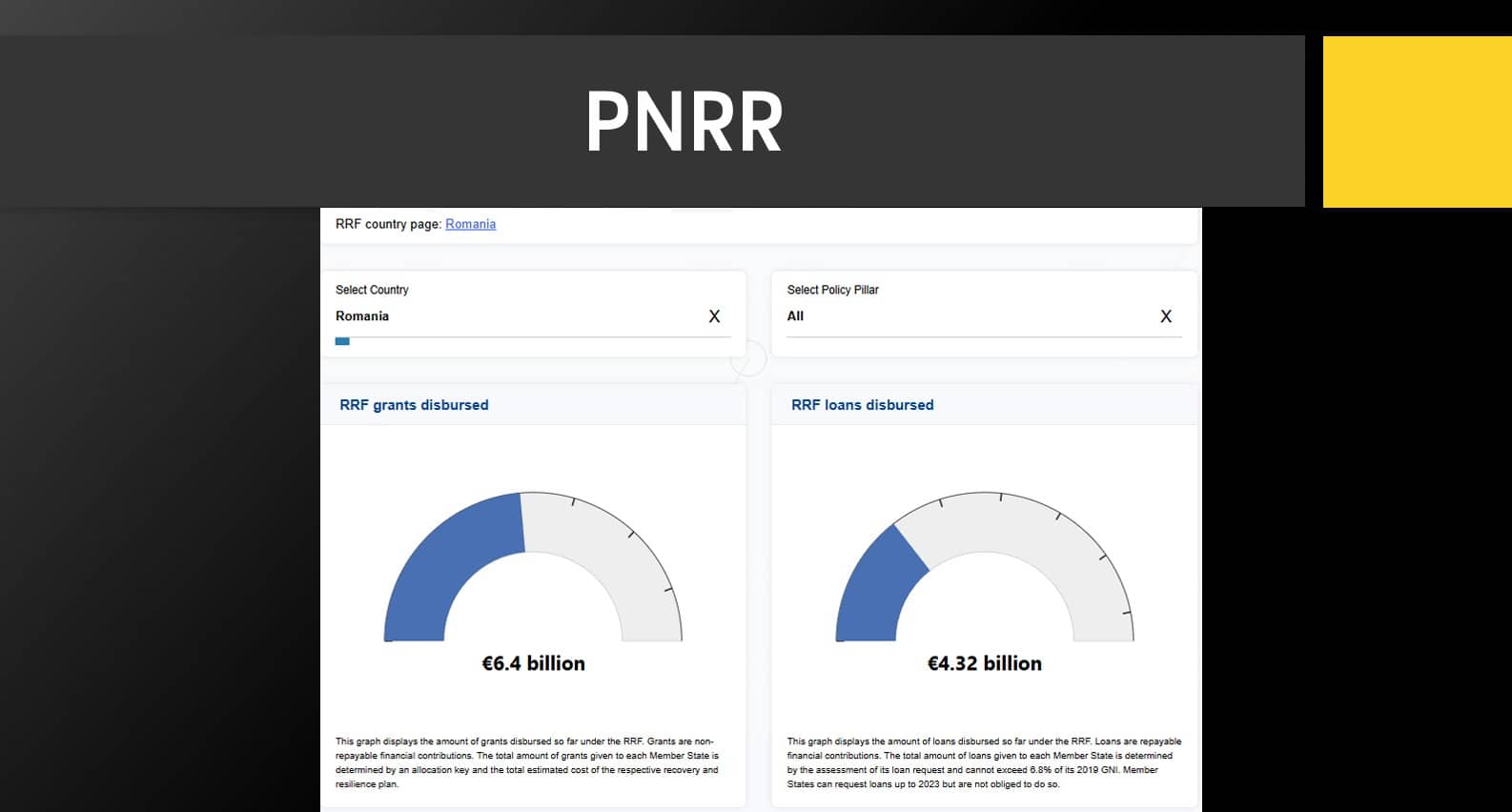Click the €6.4 billion grants value
This screenshot has width=1512, height=812.
coord(533,663)
